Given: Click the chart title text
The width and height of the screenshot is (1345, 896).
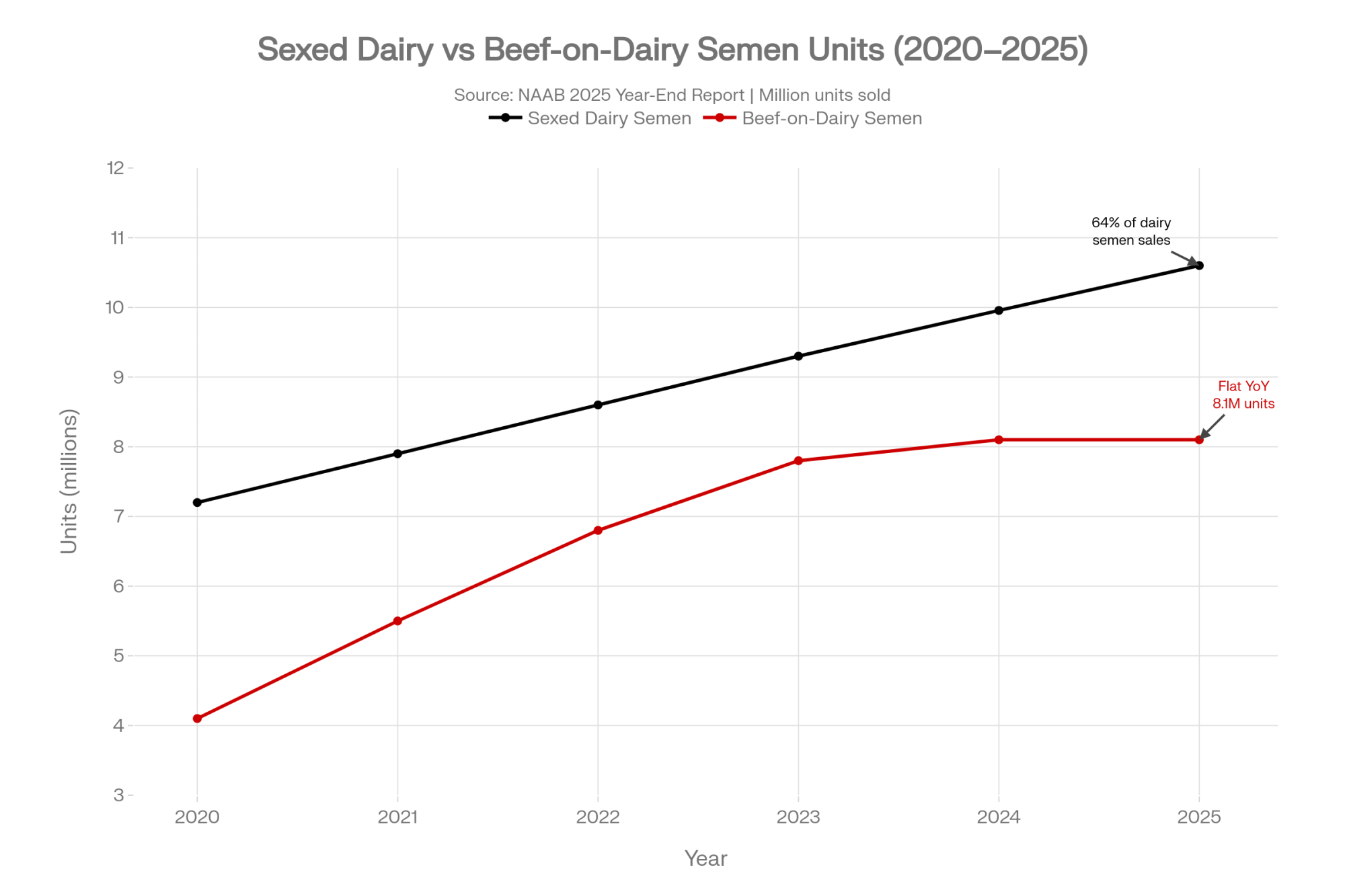Looking at the screenshot, I should coord(672,50).
